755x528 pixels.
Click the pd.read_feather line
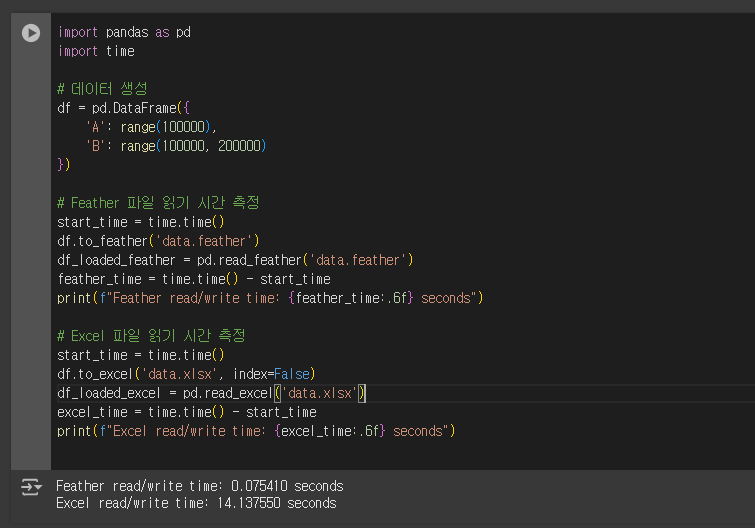pyautogui.click(x=235, y=260)
